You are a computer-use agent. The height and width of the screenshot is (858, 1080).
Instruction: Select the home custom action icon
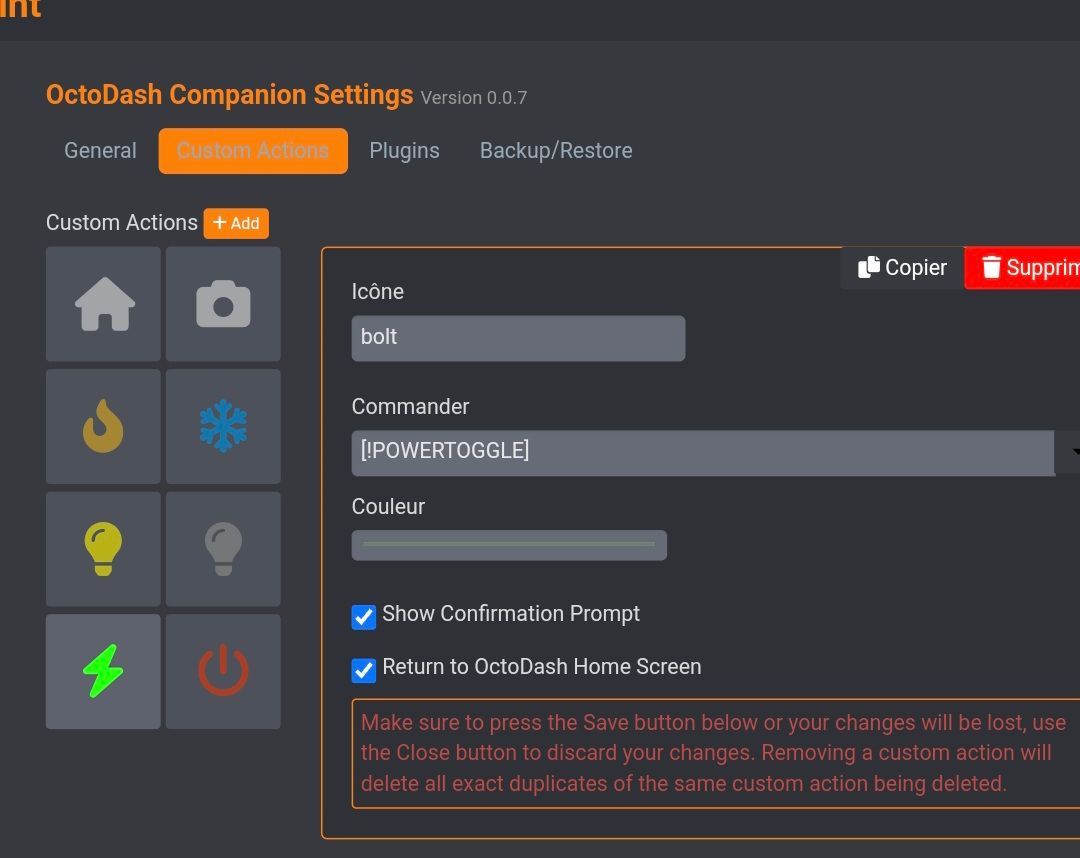tap(104, 304)
